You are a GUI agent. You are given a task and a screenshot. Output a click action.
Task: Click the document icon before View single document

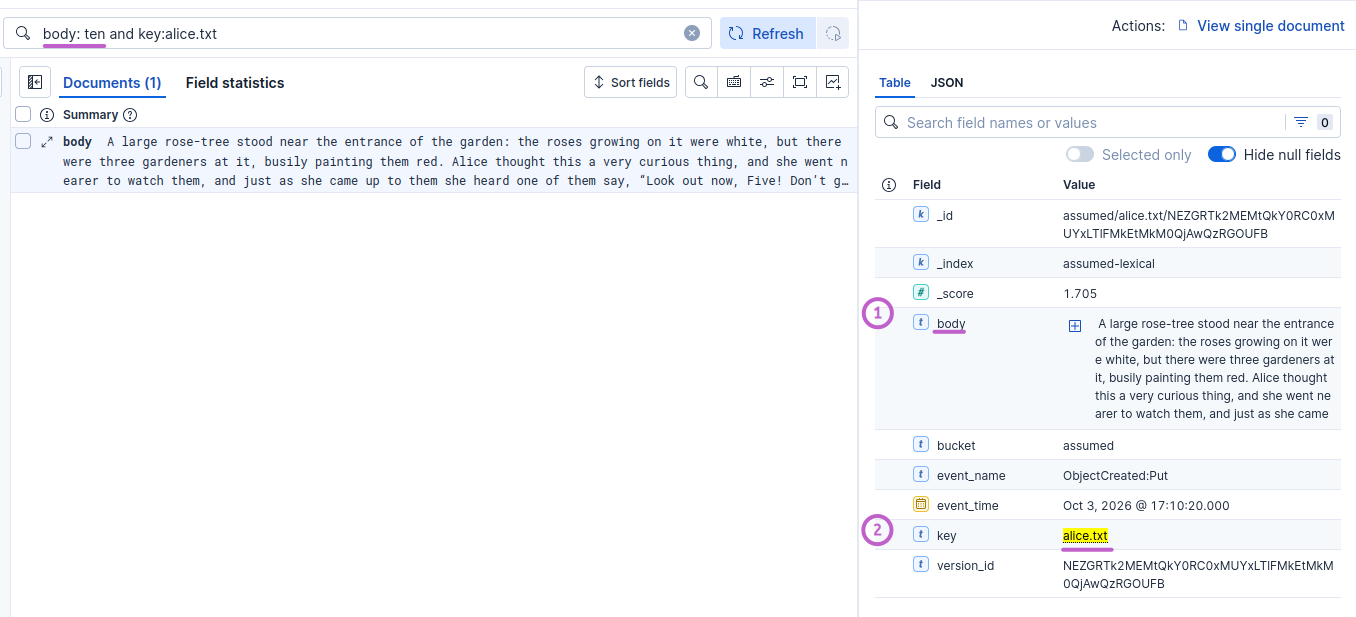1183,26
